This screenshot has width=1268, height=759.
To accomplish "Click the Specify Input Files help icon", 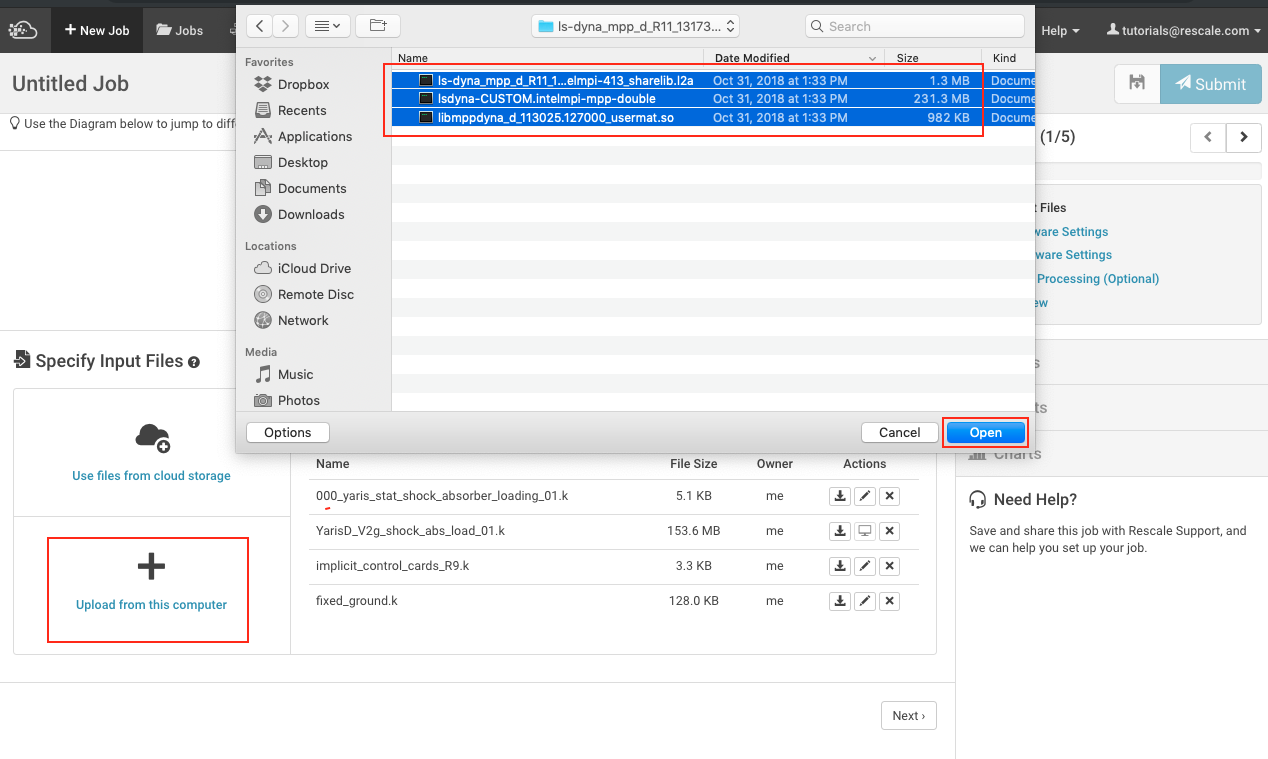I will (194, 362).
